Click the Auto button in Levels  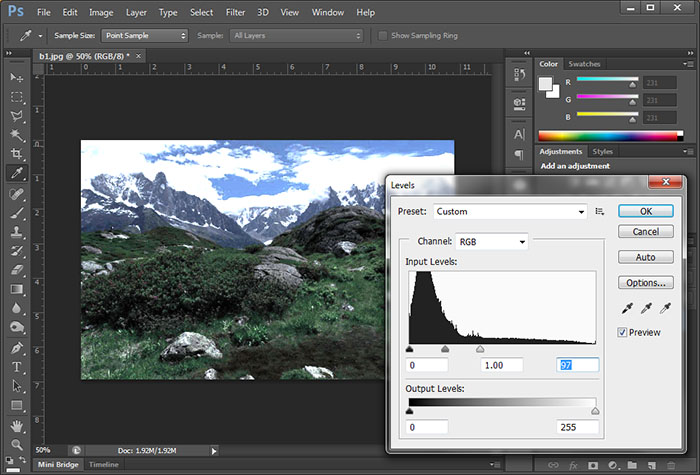[x=646, y=257]
